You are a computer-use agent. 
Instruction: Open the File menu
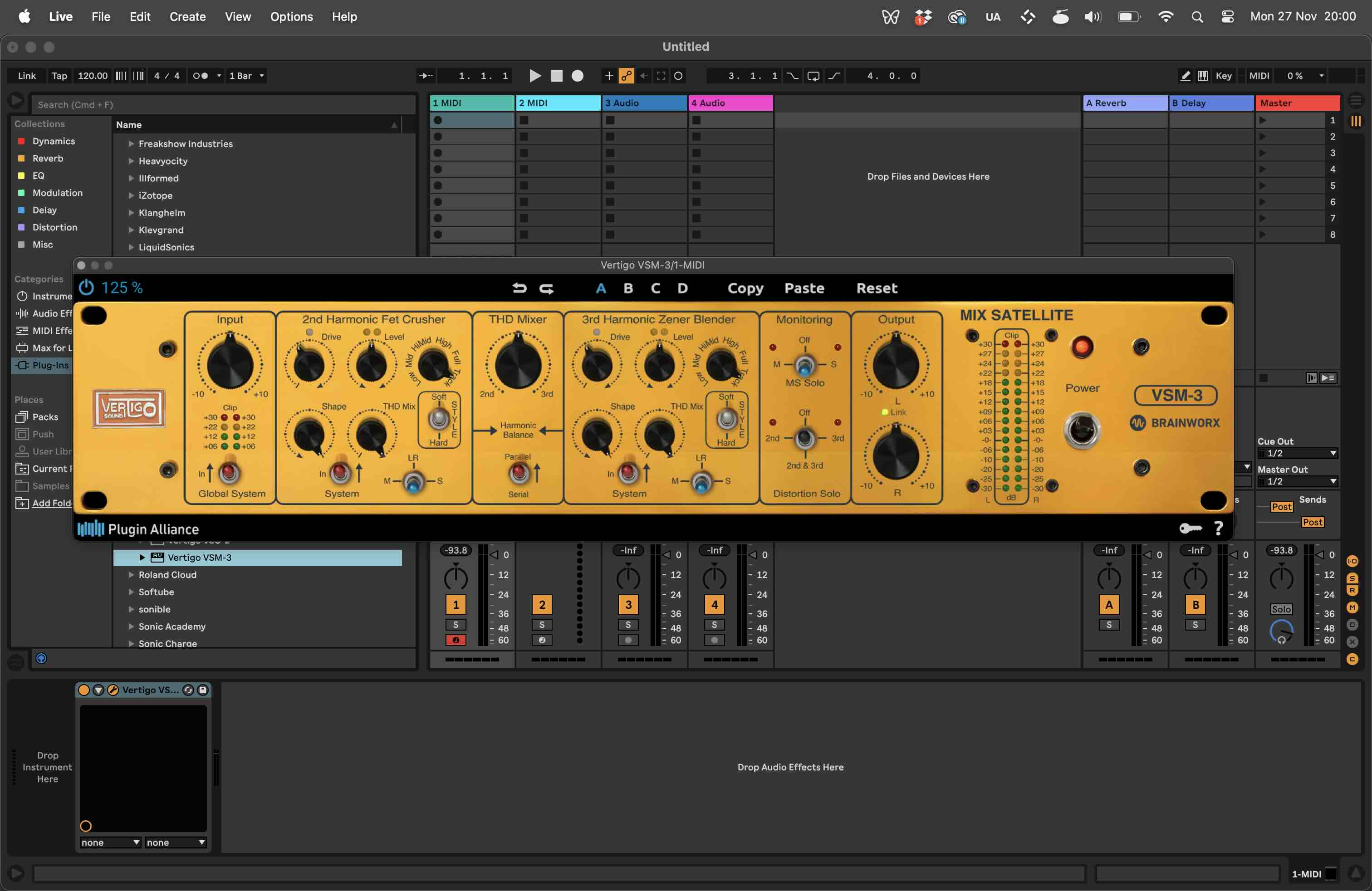pos(100,17)
